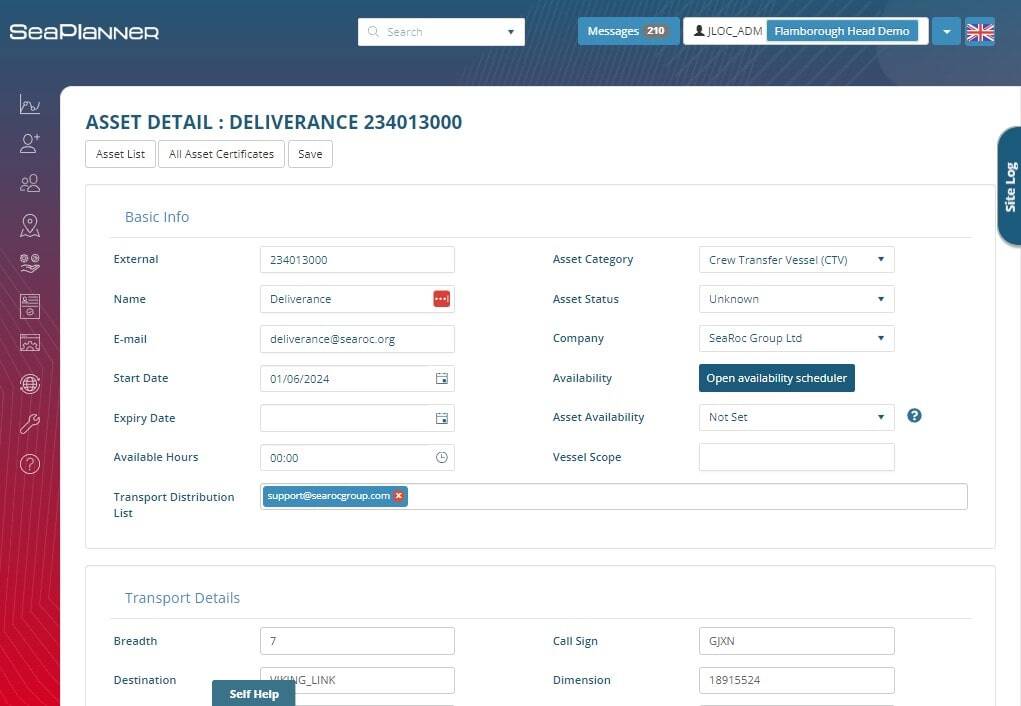Viewport: 1021px width, 706px height.
Task: Expand the Search dropdown arrow
Action: click(510, 32)
